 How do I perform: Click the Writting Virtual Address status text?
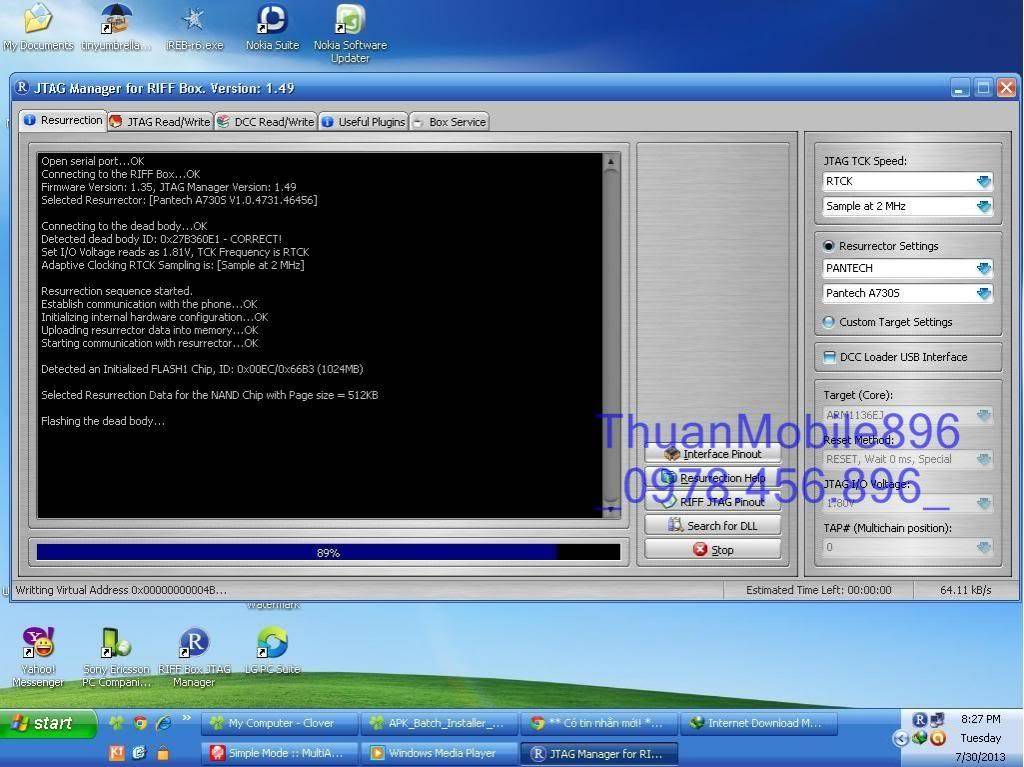121,590
